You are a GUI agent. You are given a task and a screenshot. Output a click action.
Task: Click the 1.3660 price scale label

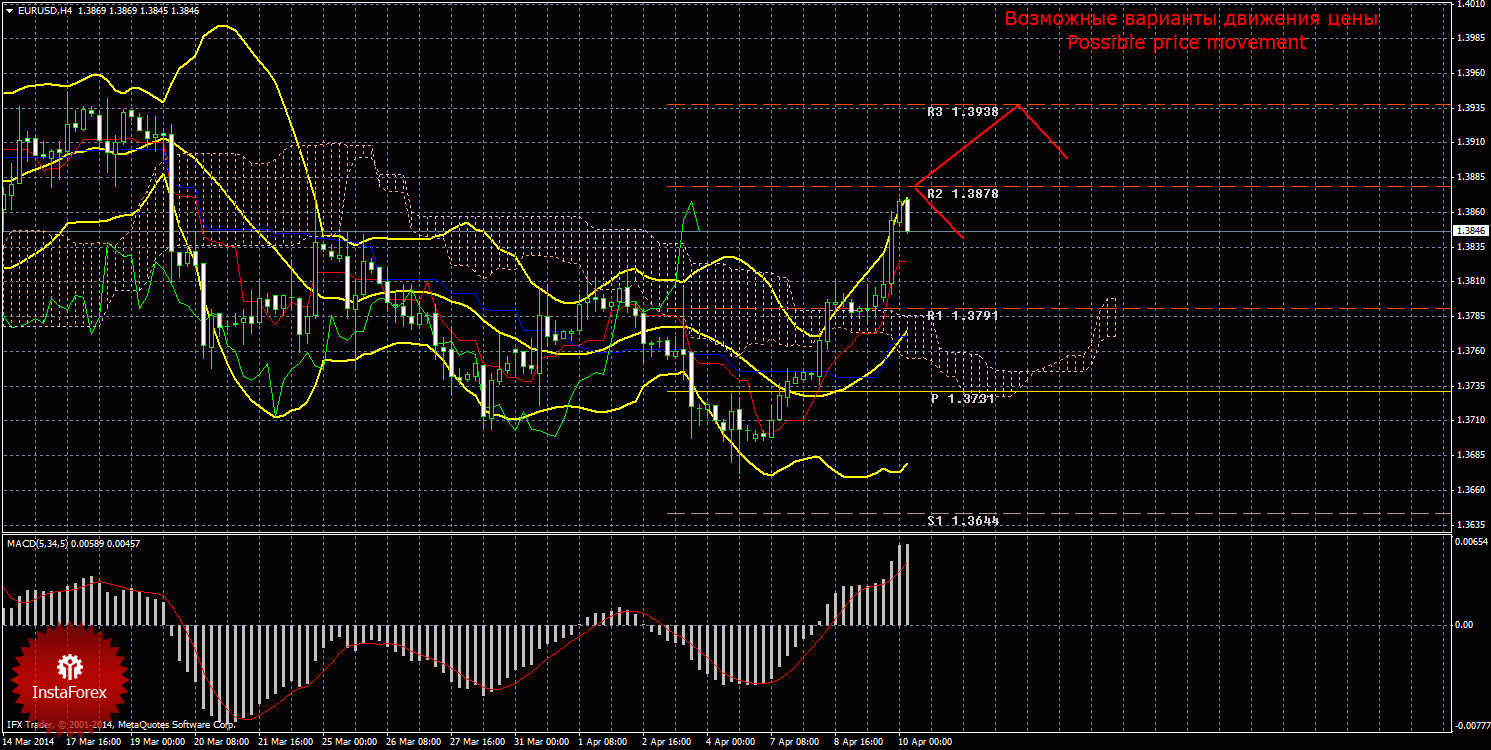coord(1470,490)
